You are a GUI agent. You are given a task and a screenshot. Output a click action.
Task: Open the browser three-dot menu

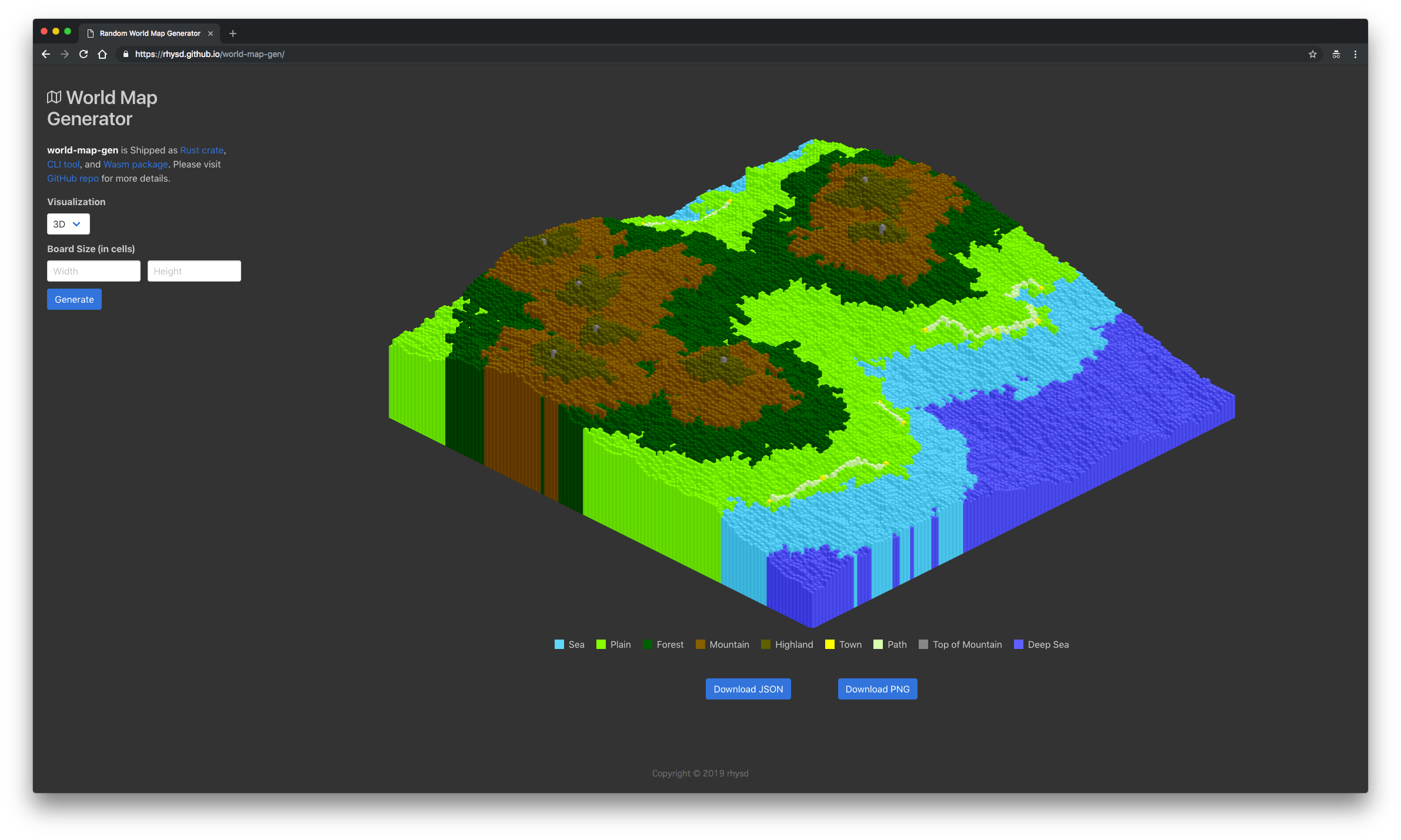(1355, 54)
